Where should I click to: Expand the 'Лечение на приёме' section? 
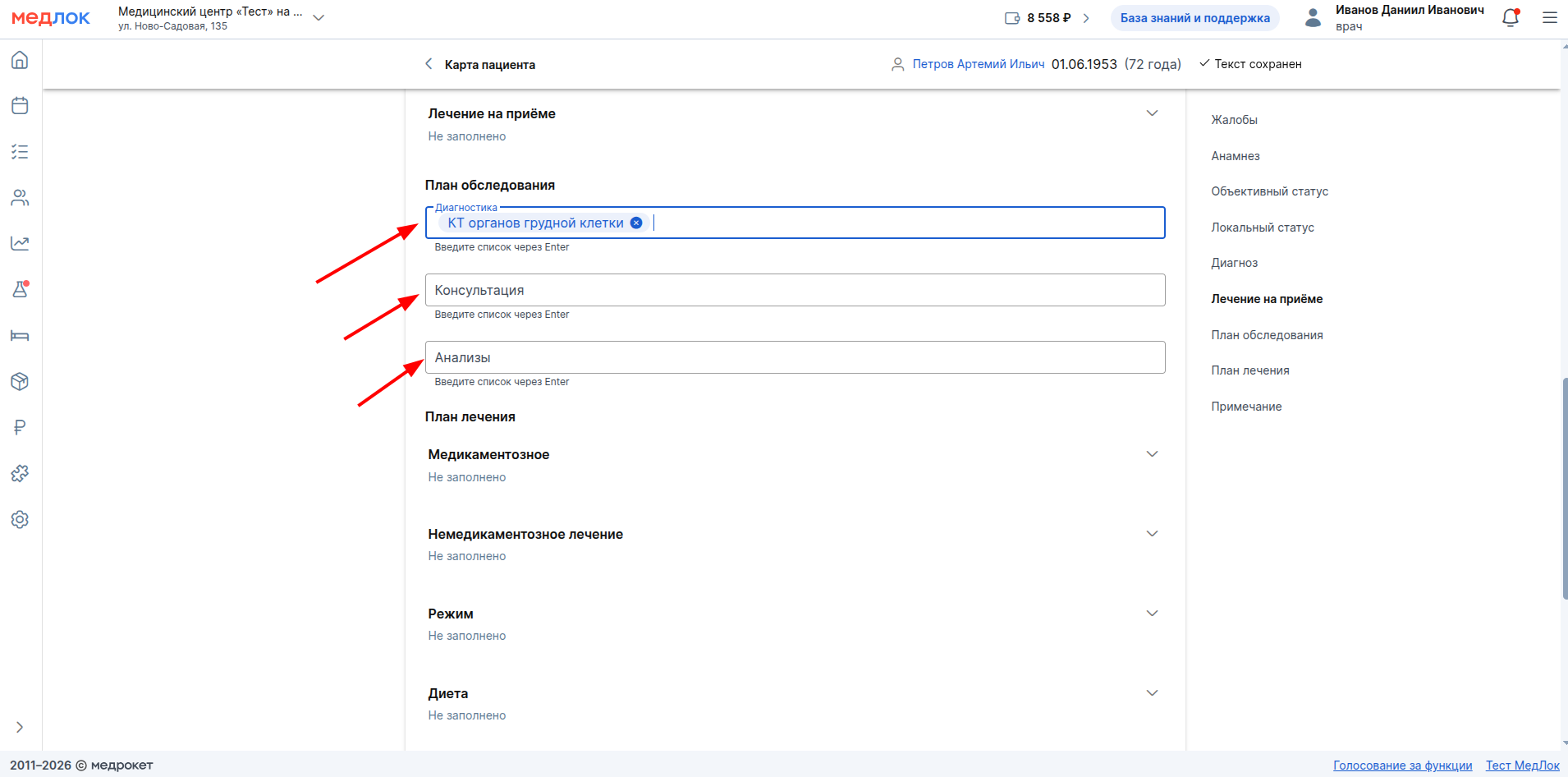1152,113
